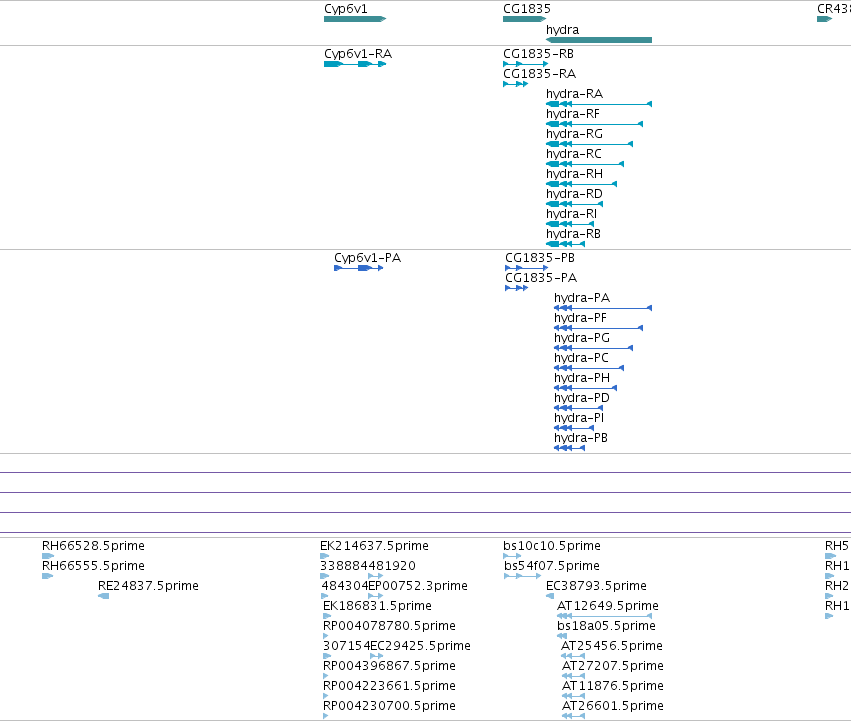Open the hydra-PH protein label
Screen dimensions: 851x721
point(582,378)
